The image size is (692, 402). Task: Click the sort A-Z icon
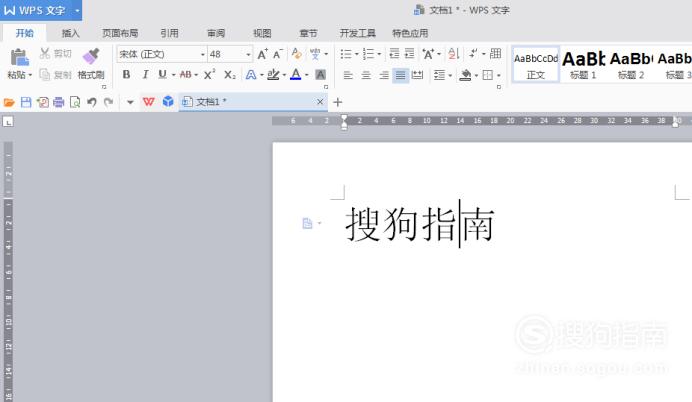pos(454,54)
